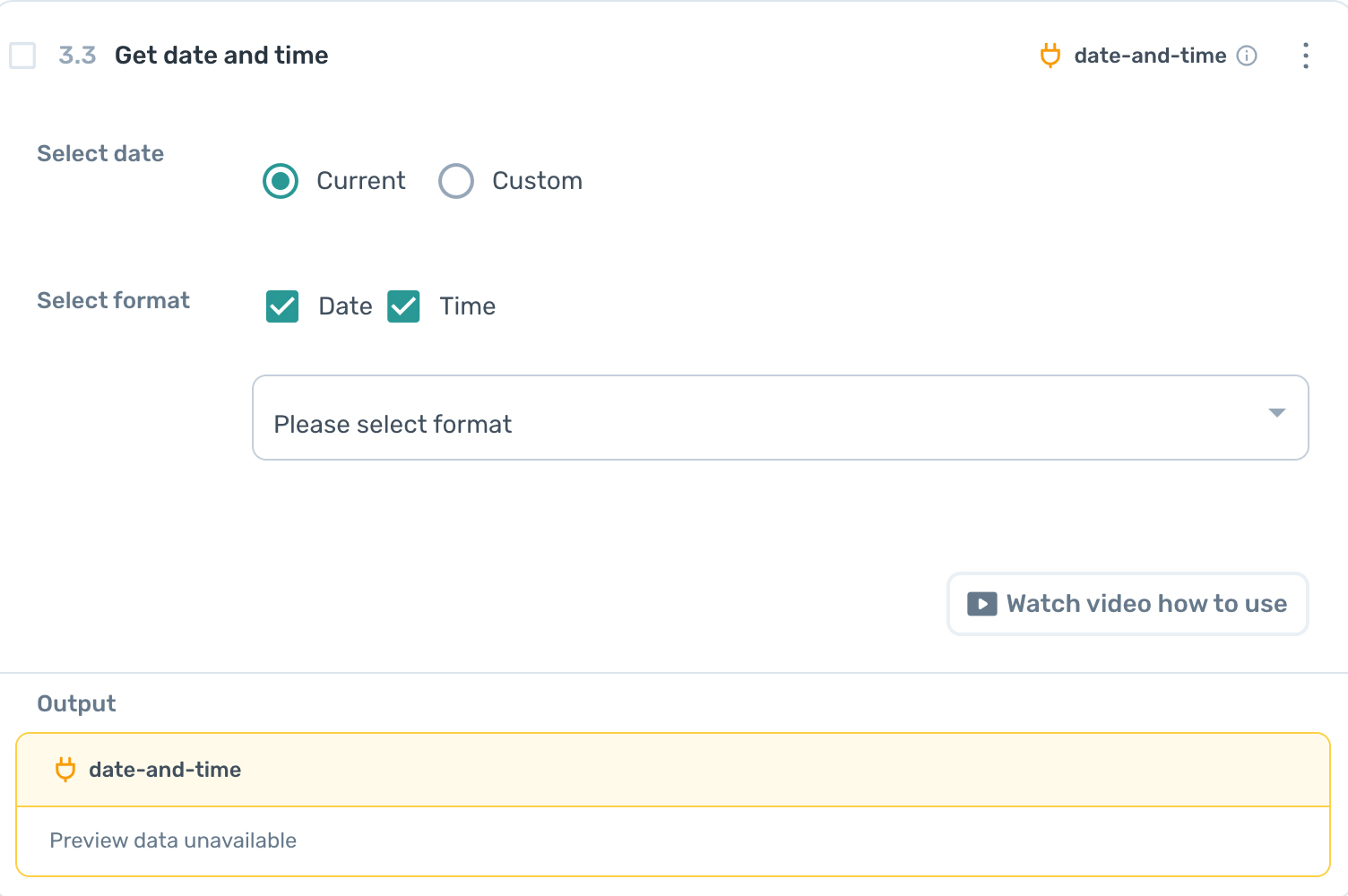Click the Preview data unavailable area
Image resolution: width=1348 pixels, height=896 pixels.
click(x=173, y=840)
